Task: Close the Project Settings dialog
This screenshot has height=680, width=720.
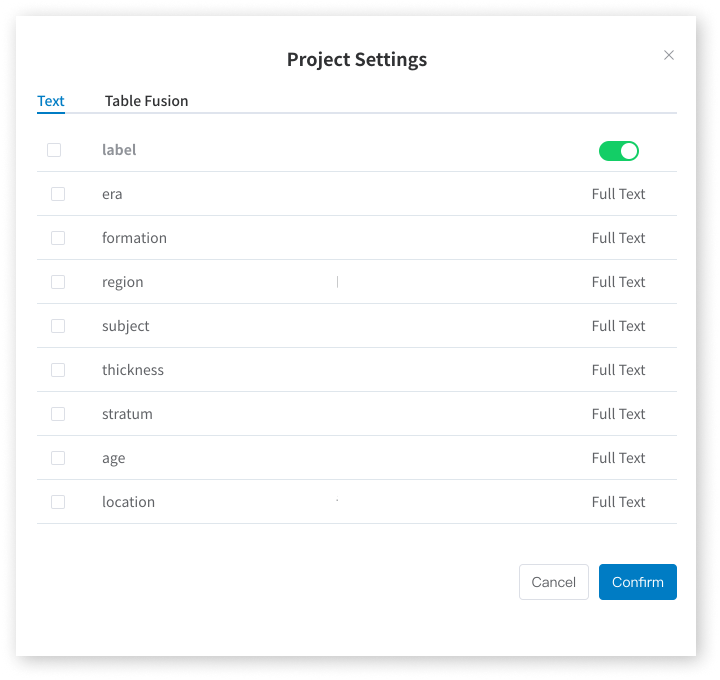Action: [669, 55]
